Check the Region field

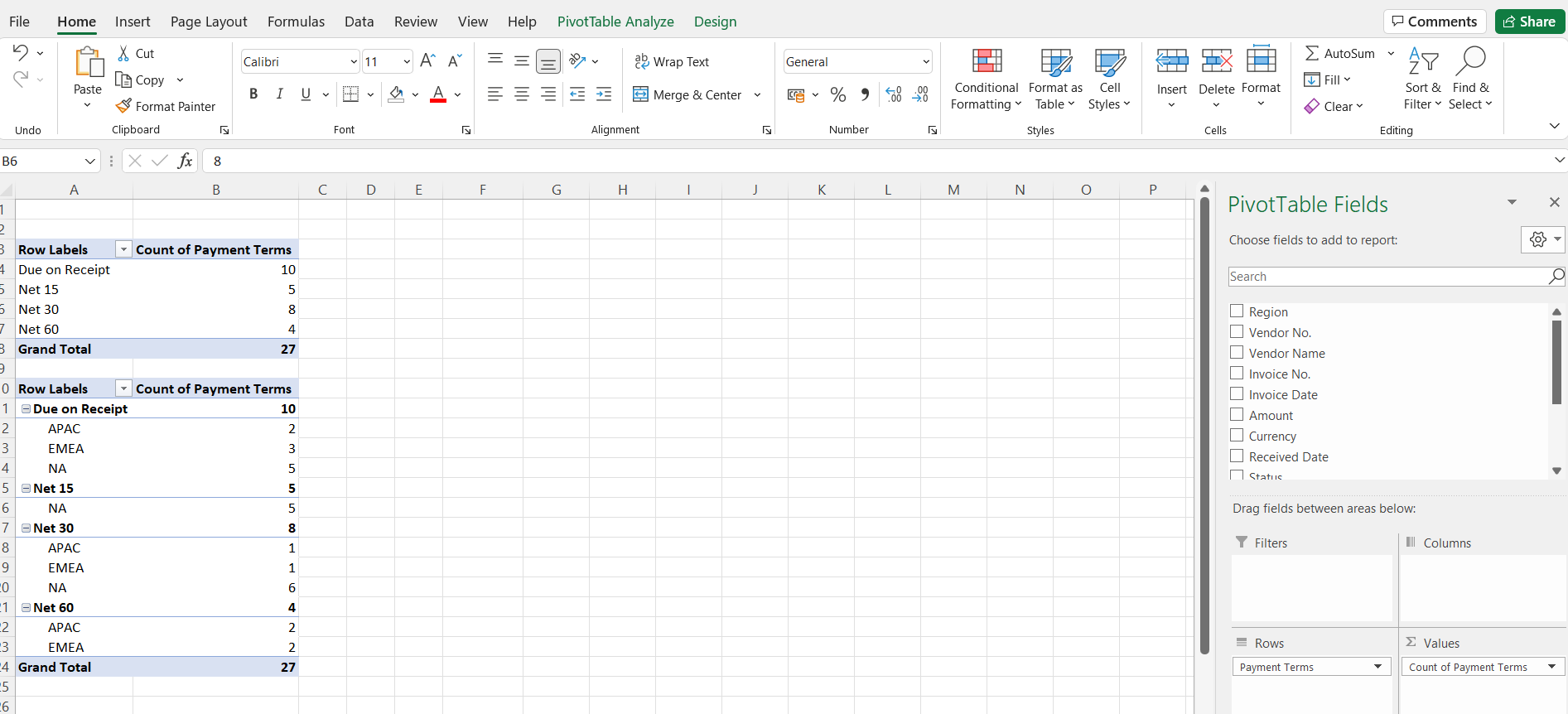click(1237, 311)
